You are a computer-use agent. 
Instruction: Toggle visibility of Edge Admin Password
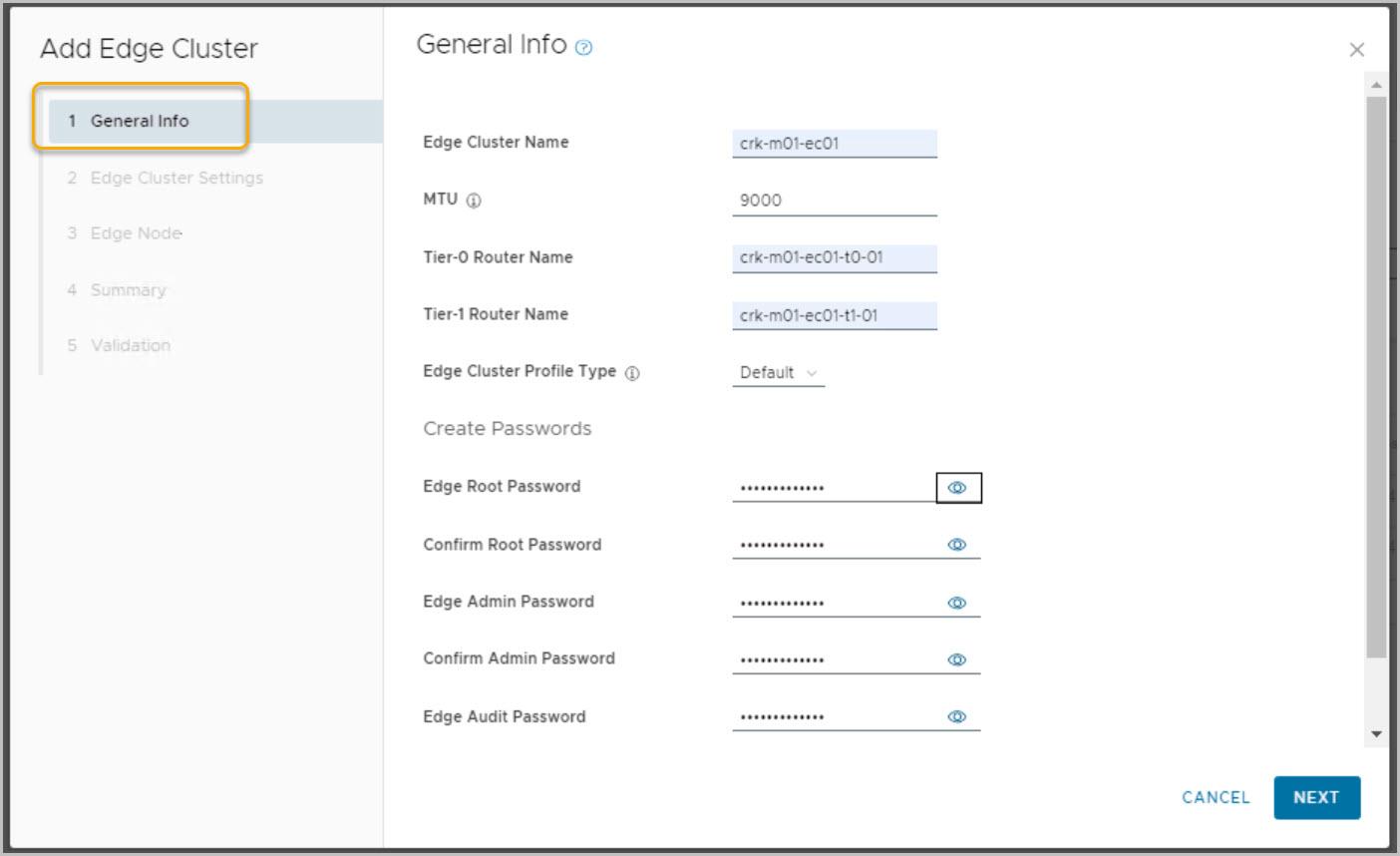[957, 603]
